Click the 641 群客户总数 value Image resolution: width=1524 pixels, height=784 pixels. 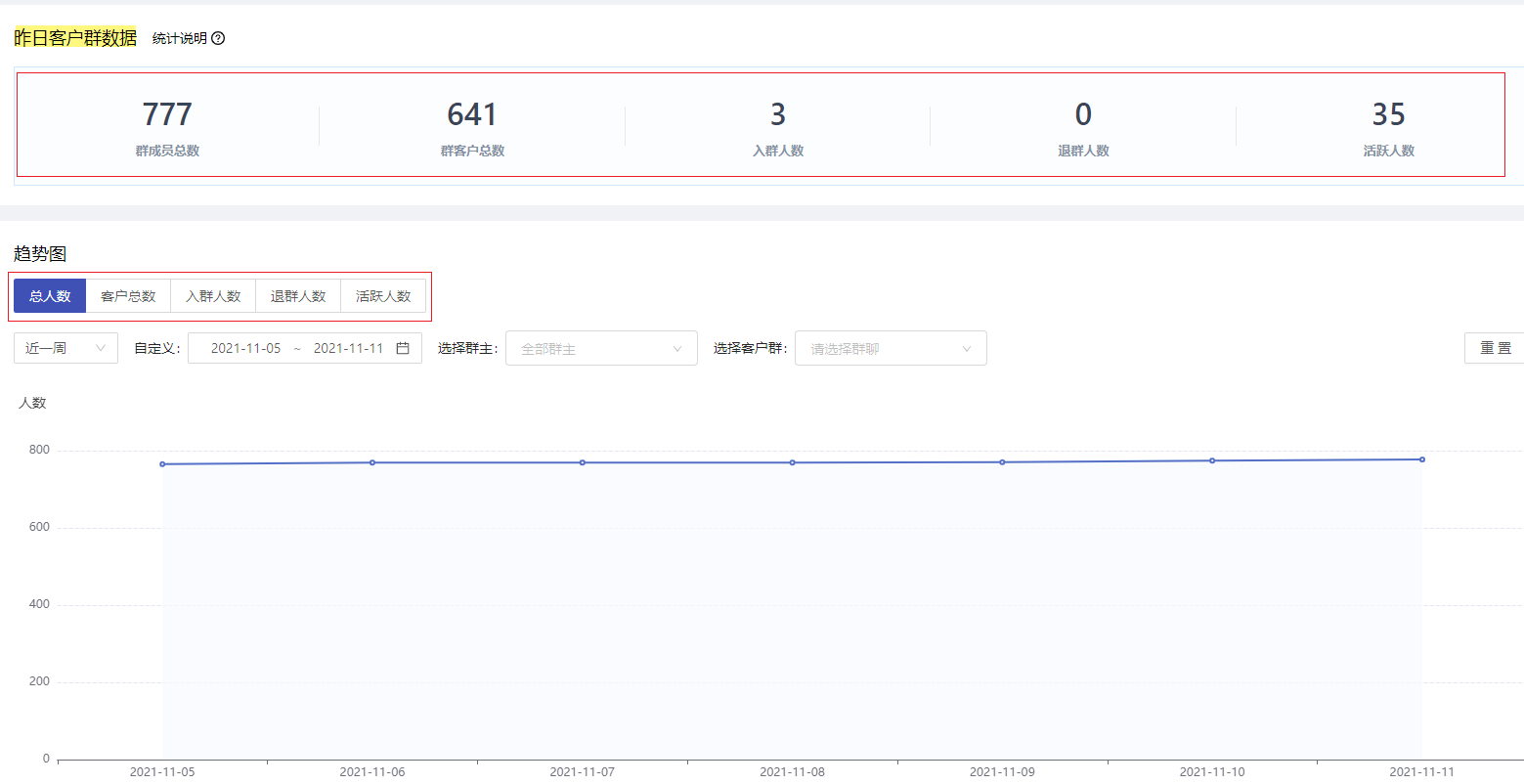[x=472, y=114]
